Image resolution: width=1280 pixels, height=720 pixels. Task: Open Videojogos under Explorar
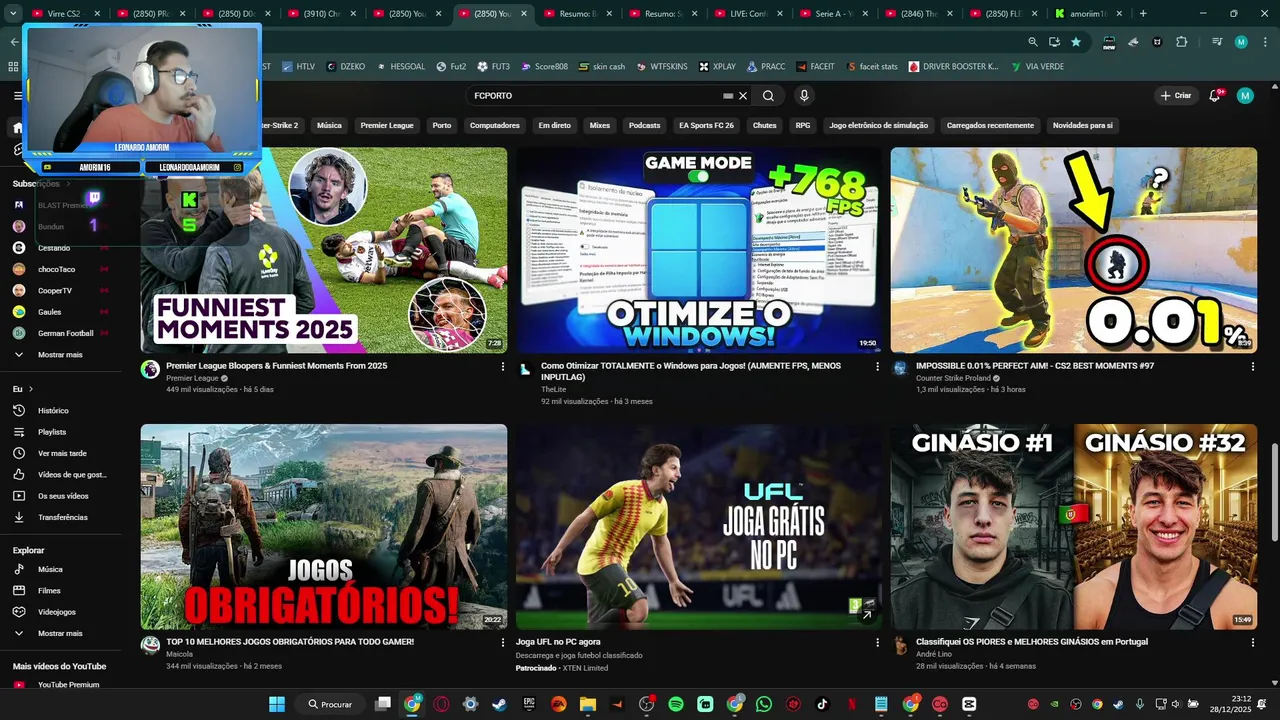[57, 612]
